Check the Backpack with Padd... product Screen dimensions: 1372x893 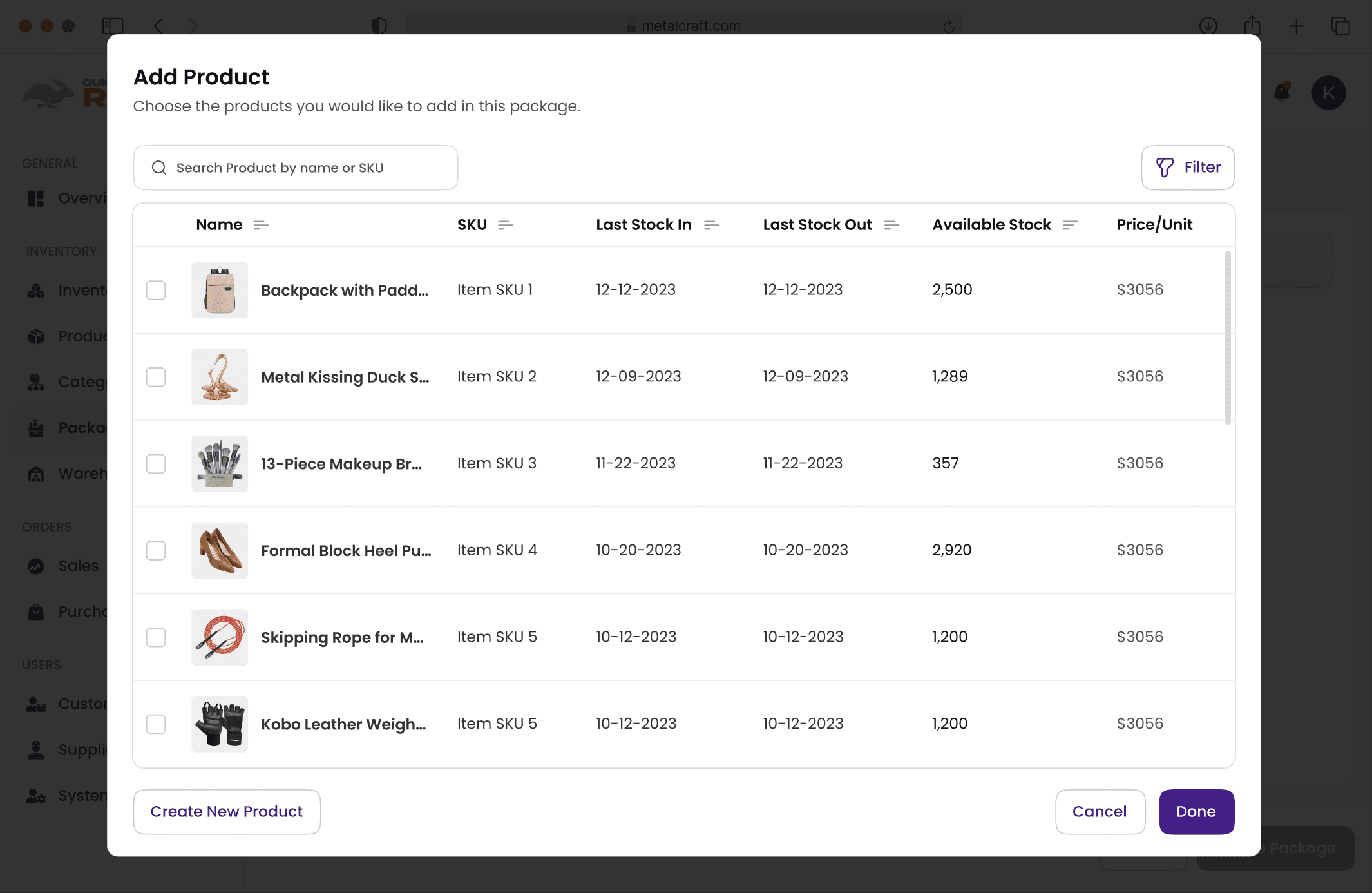156,290
